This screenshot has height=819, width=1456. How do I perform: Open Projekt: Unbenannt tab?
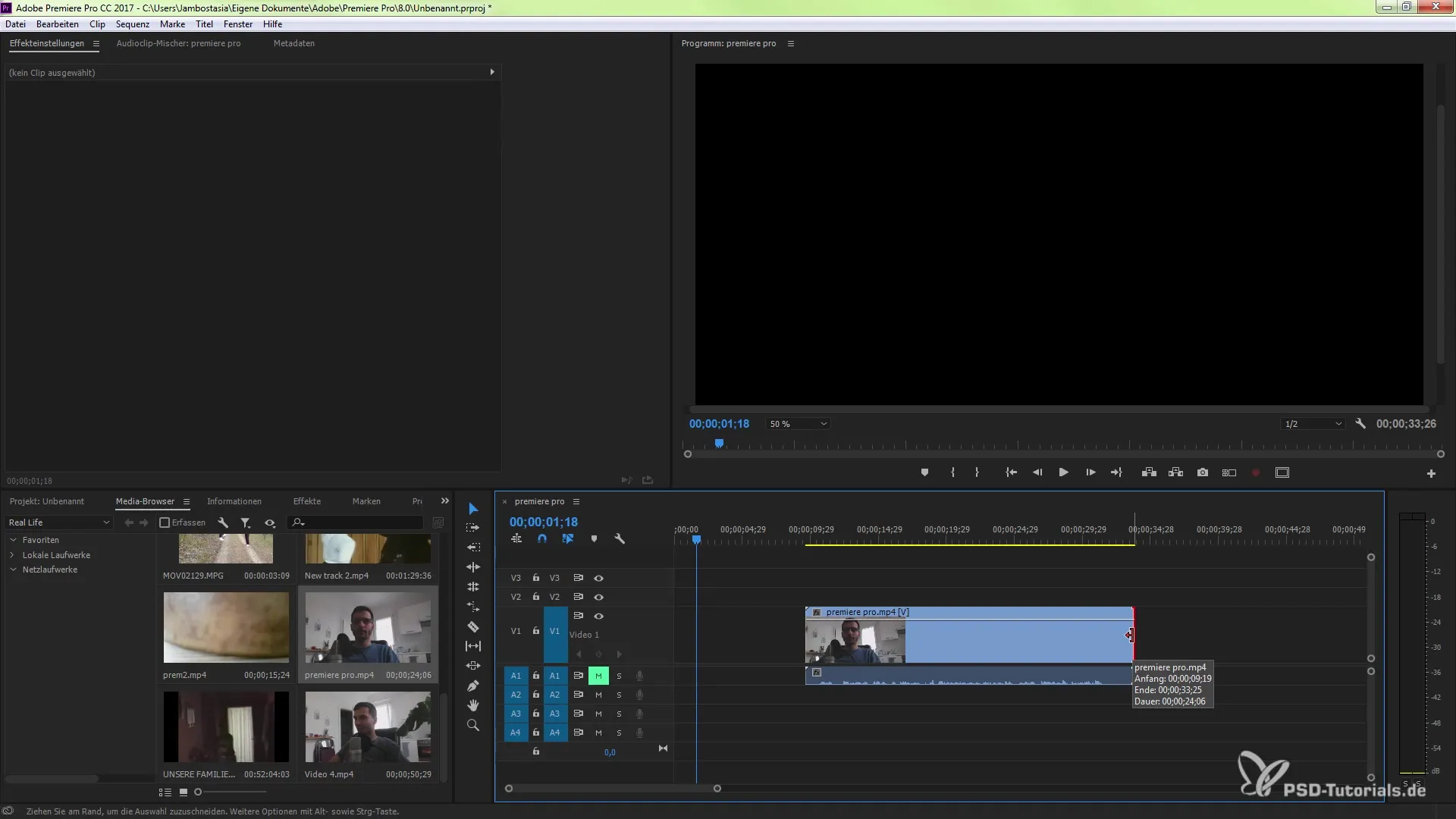pyautogui.click(x=47, y=501)
